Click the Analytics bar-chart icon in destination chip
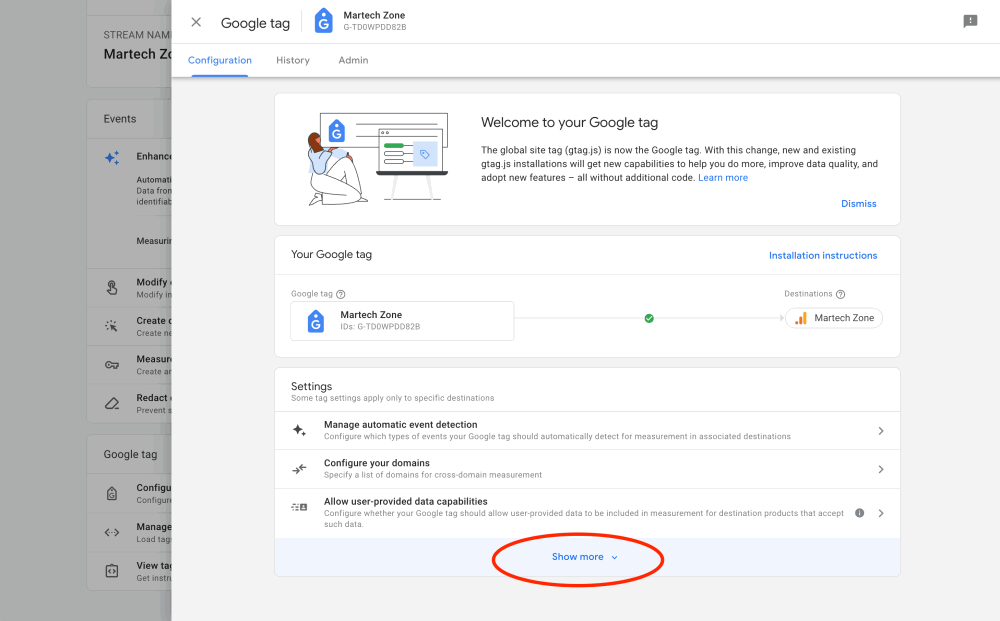This screenshot has width=1000, height=621. (x=801, y=318)
